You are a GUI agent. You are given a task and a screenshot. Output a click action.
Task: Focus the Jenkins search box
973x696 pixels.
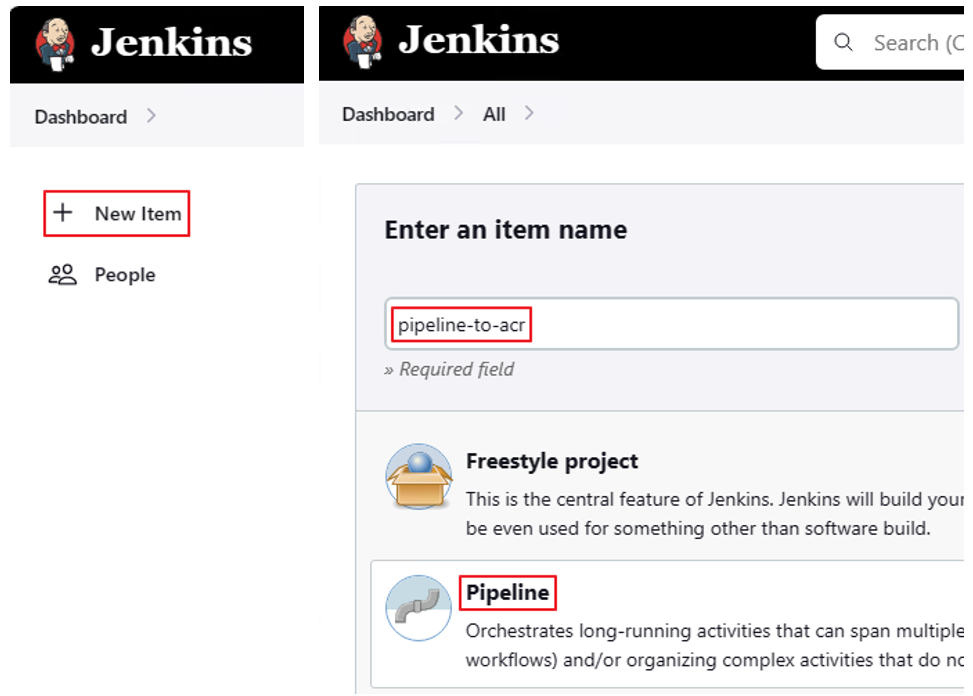click(890, 42)
